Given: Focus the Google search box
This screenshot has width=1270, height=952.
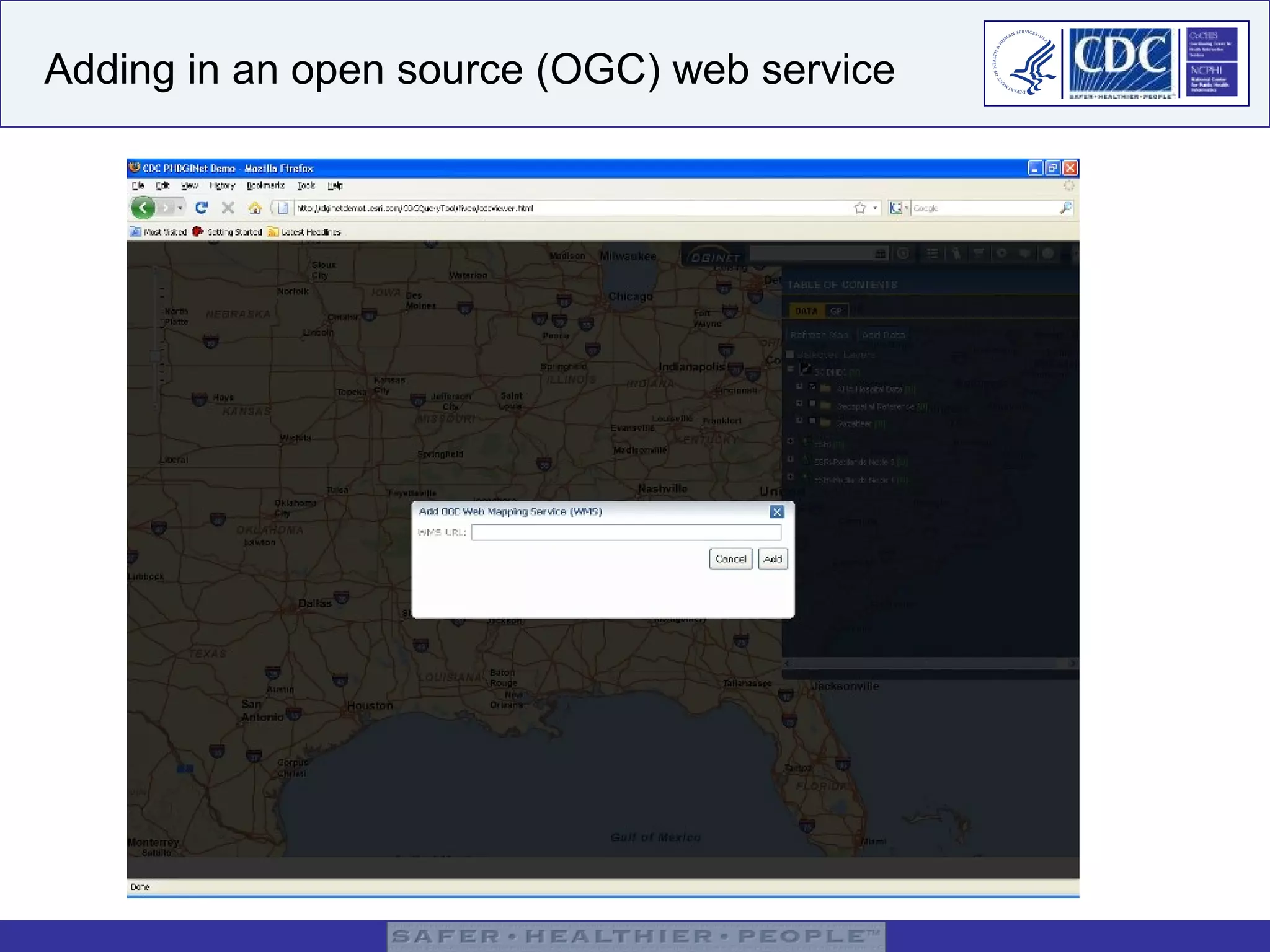Looking at the screenshot, I should click(985, 208).
